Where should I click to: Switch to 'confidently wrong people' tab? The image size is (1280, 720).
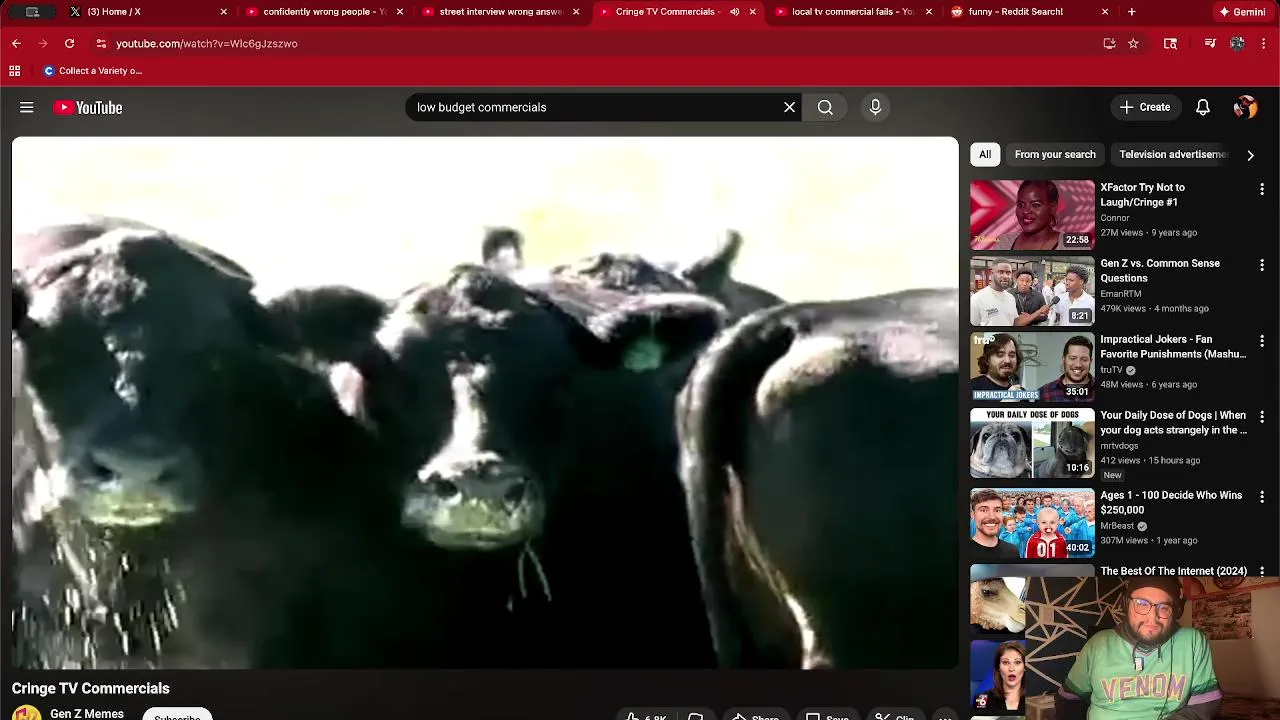tap(322, 12)
